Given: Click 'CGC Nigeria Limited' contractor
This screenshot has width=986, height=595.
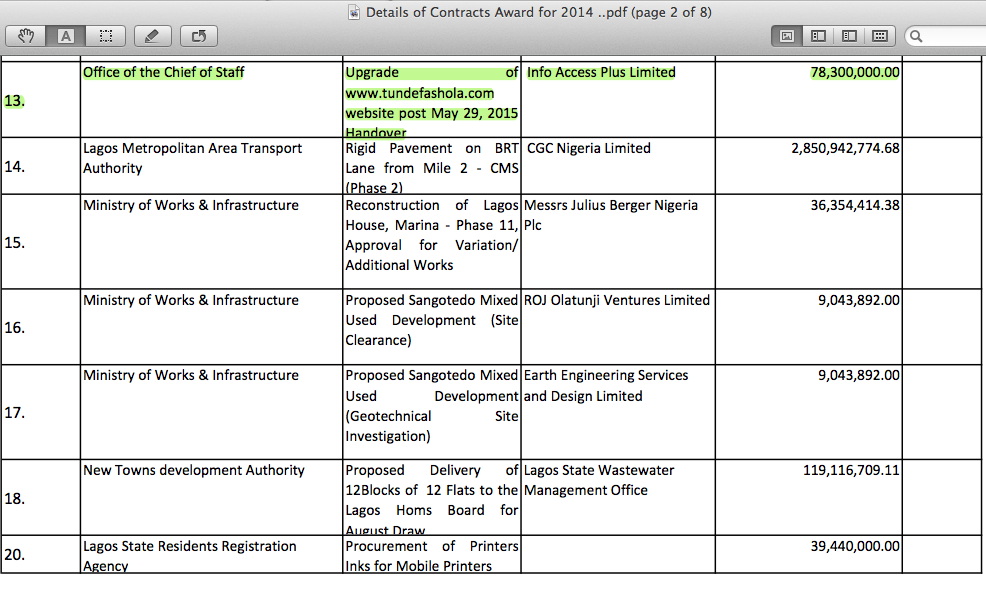Looking at the screenshot, I should (x=589, y=148).
